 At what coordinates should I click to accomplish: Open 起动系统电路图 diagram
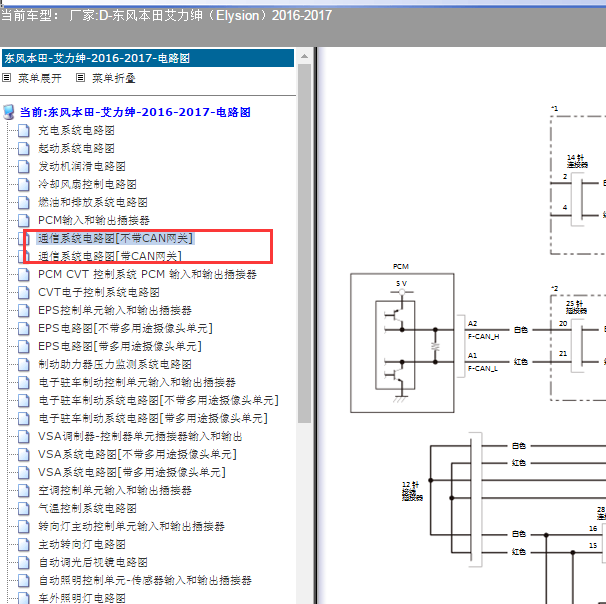[x=76, y=148]
